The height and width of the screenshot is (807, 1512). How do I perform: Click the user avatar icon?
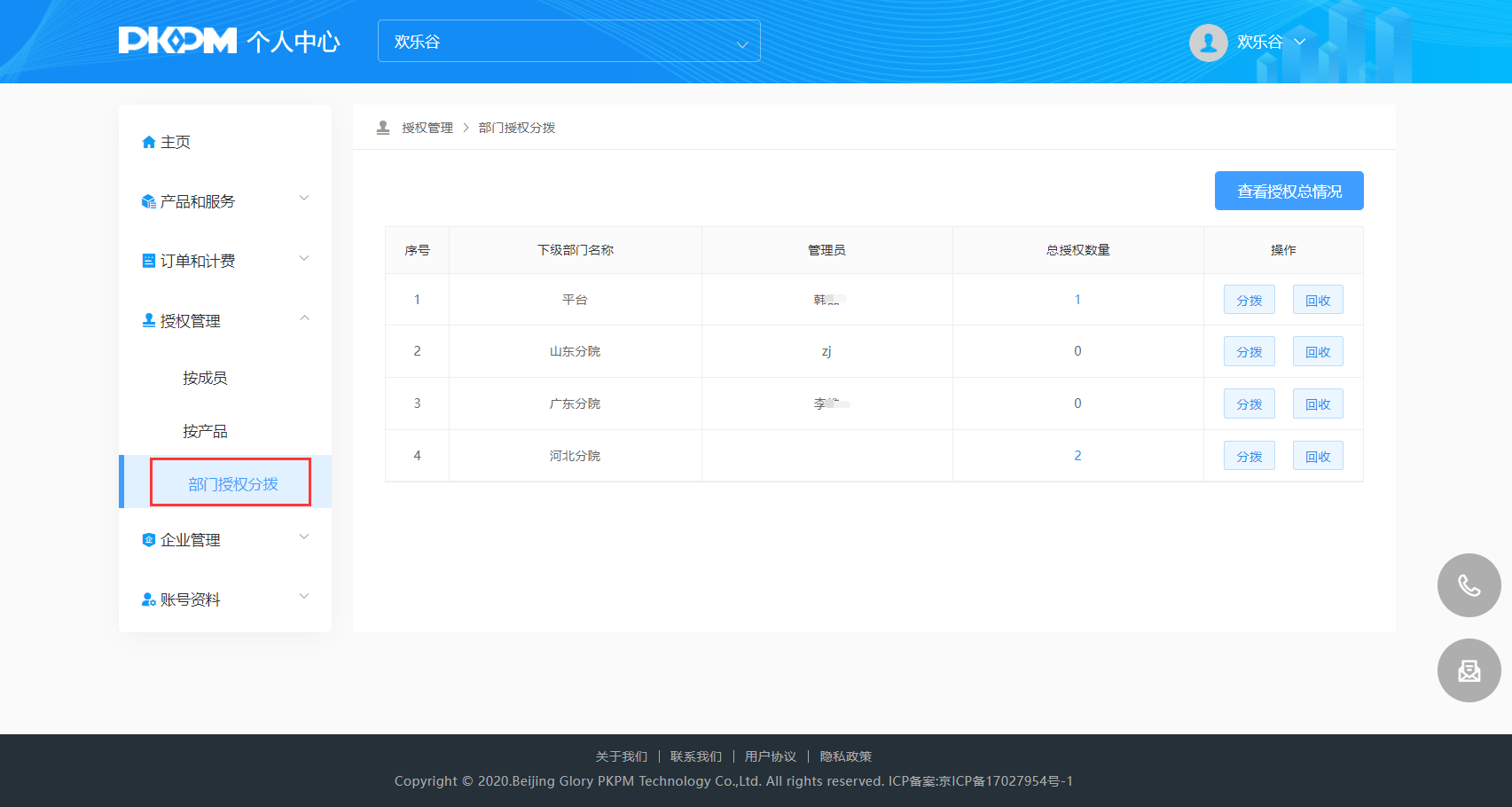(1208, 42)
